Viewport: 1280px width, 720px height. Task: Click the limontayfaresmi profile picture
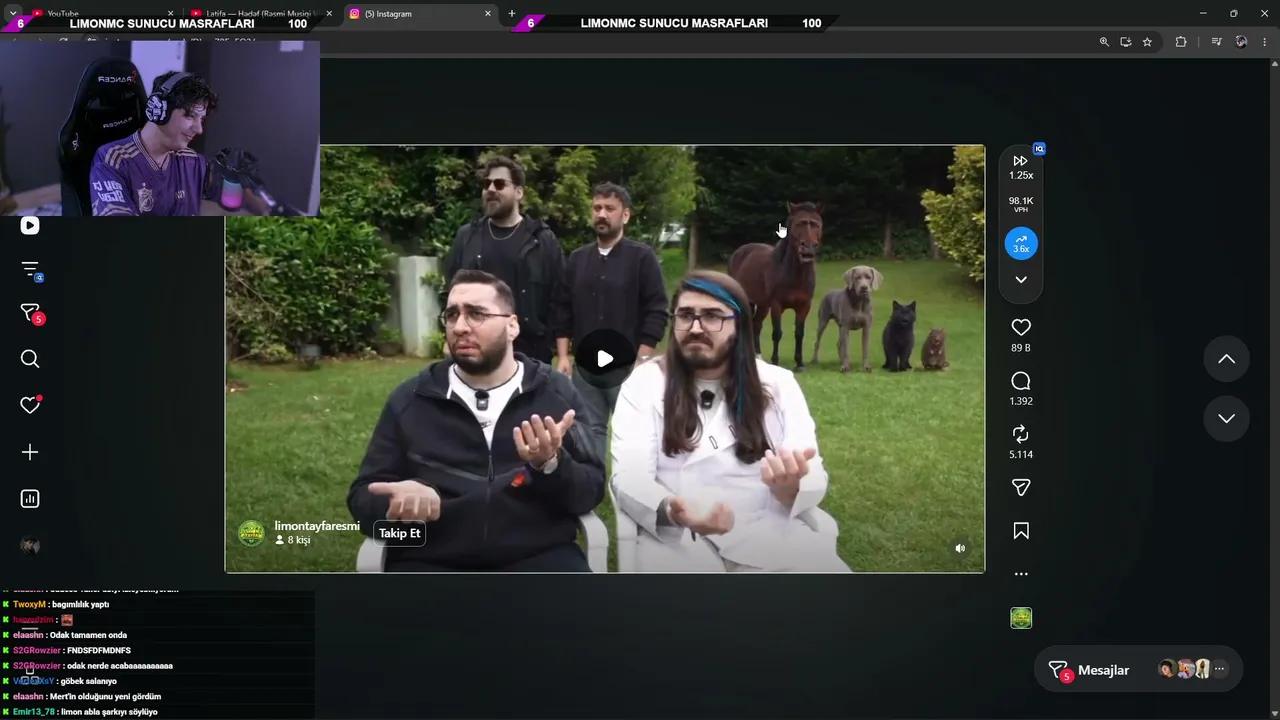252,533
